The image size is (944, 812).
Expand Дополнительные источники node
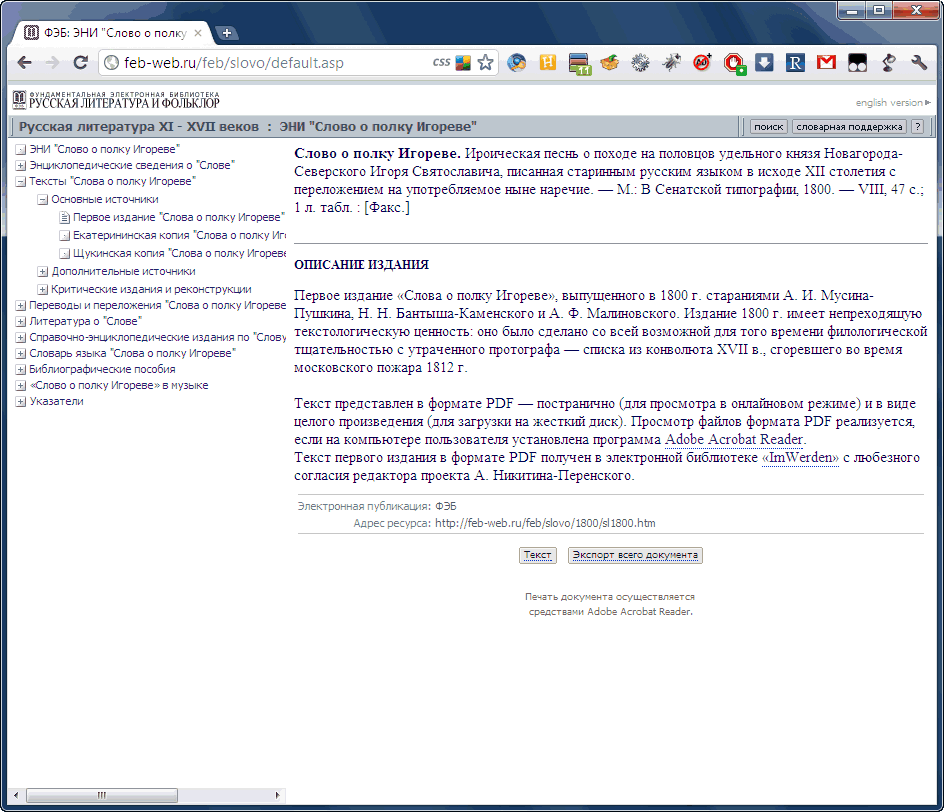42,271
